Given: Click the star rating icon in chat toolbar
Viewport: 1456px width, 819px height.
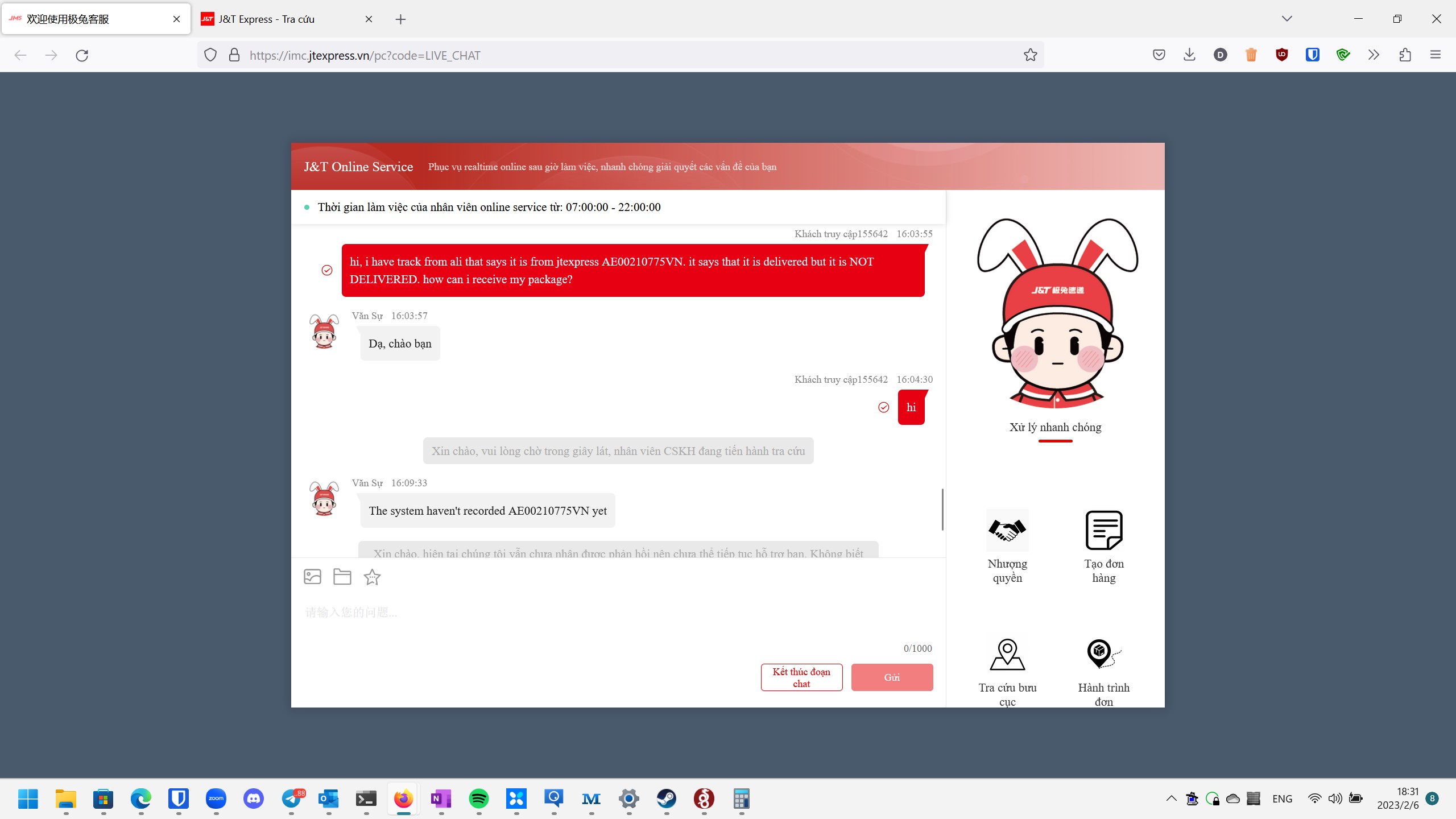Looking at the screenshot, I should pos(372,577).
